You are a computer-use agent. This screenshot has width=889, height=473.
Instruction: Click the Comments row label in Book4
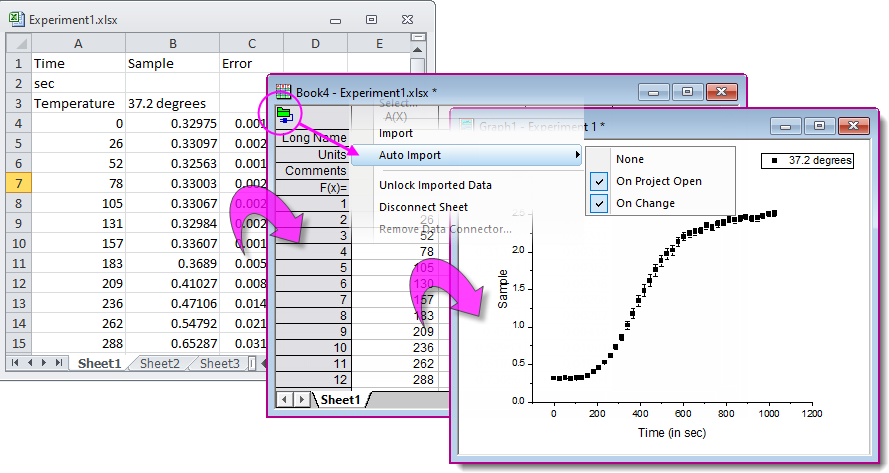[313, 171]
